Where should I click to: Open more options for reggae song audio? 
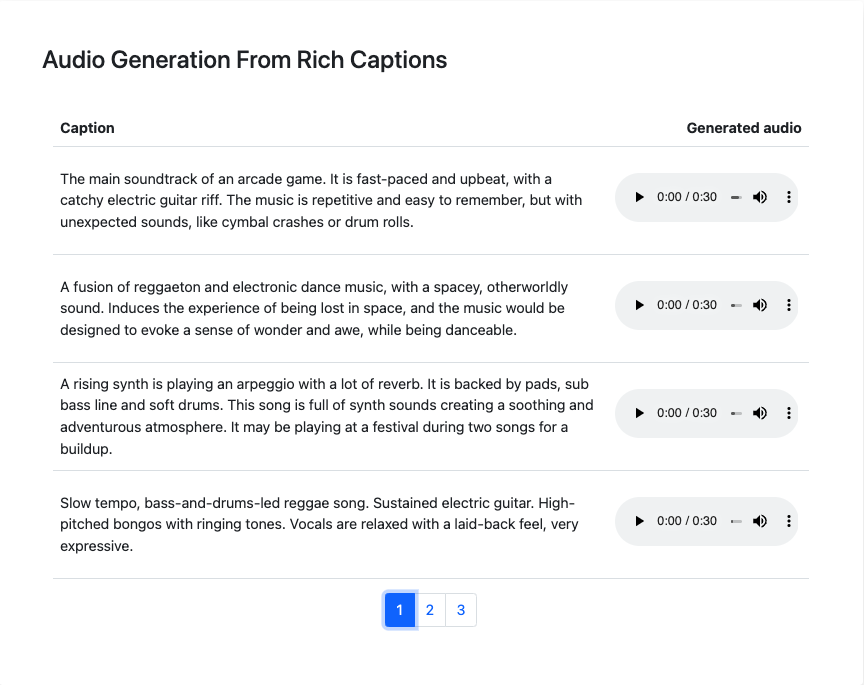point(789,522)
